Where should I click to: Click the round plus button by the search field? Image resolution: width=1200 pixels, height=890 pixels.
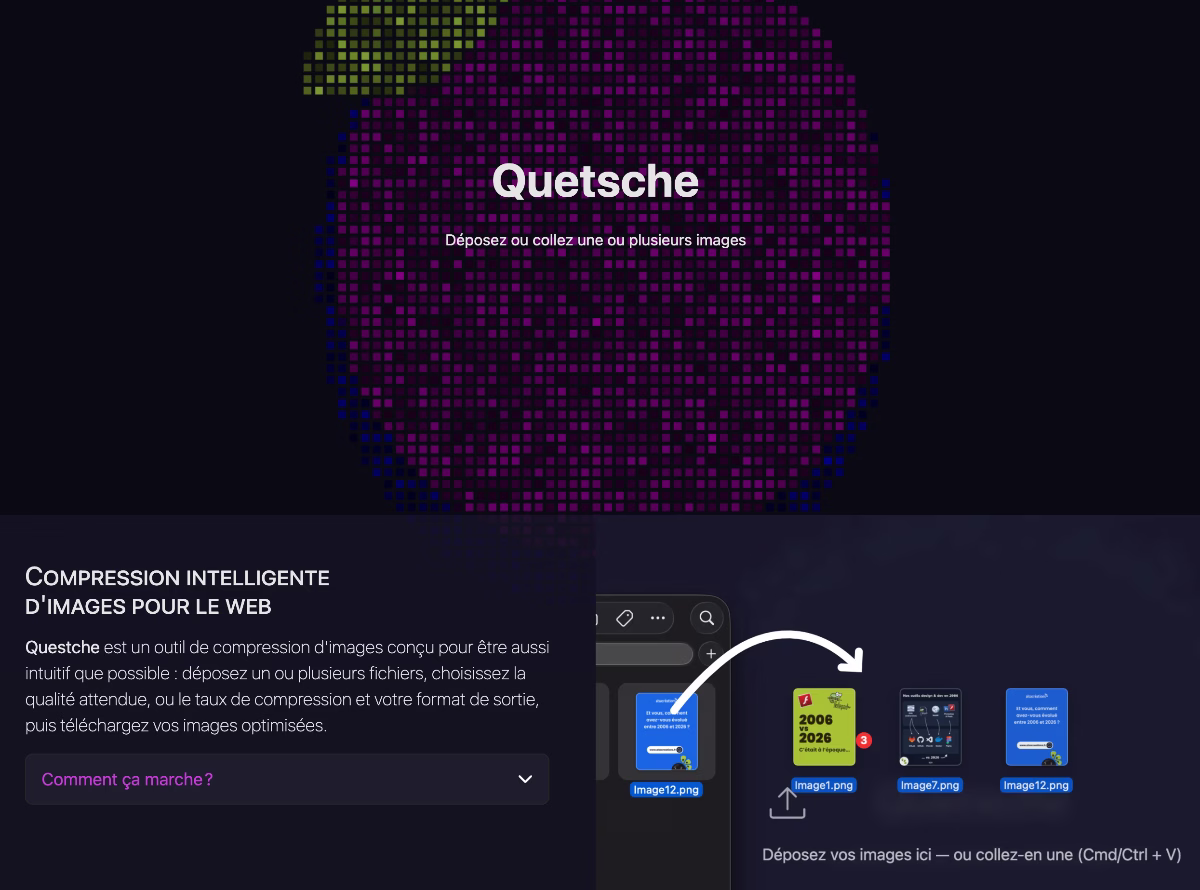(x=711, y=654)
